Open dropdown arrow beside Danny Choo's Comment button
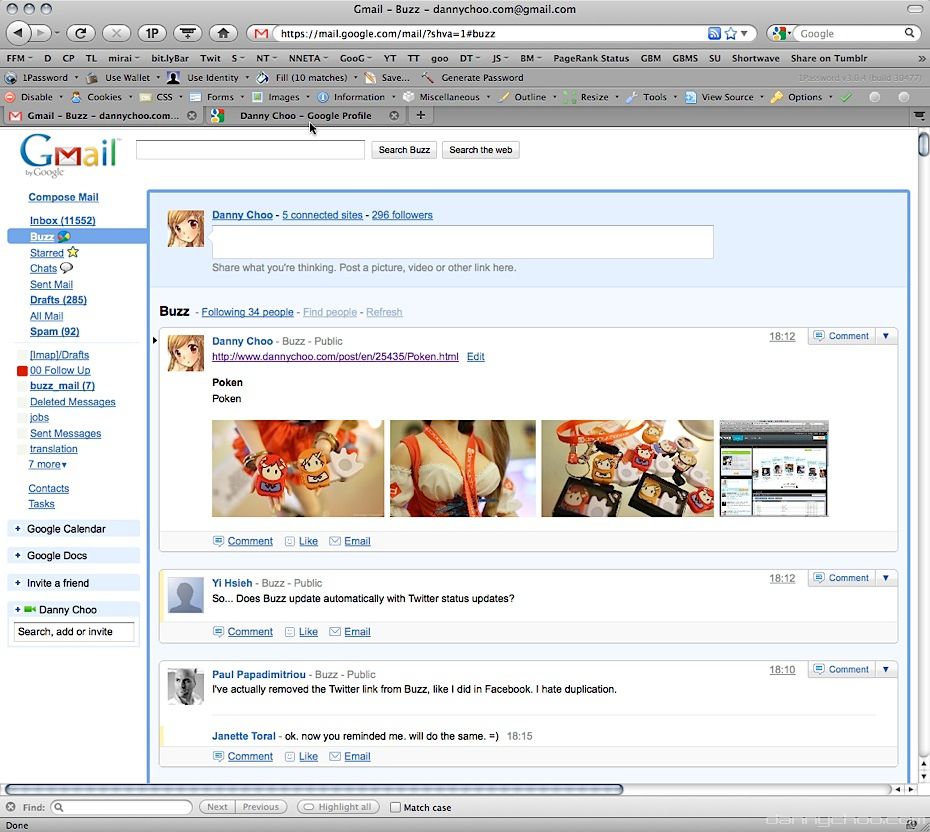Viewport: 930px width, 832px height. 885,336
